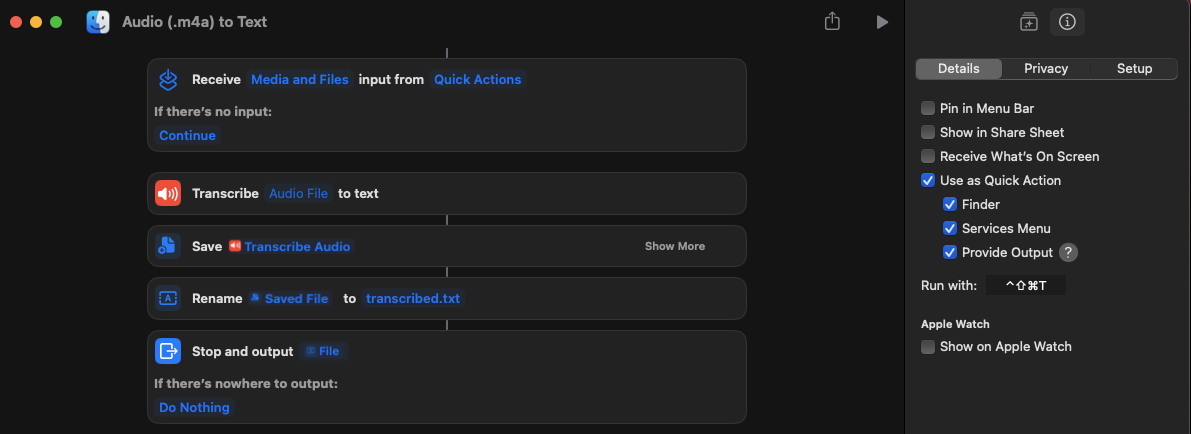Change the Continue no-input option
This screenshot has width=1191, height=434.
coord(187,135)
